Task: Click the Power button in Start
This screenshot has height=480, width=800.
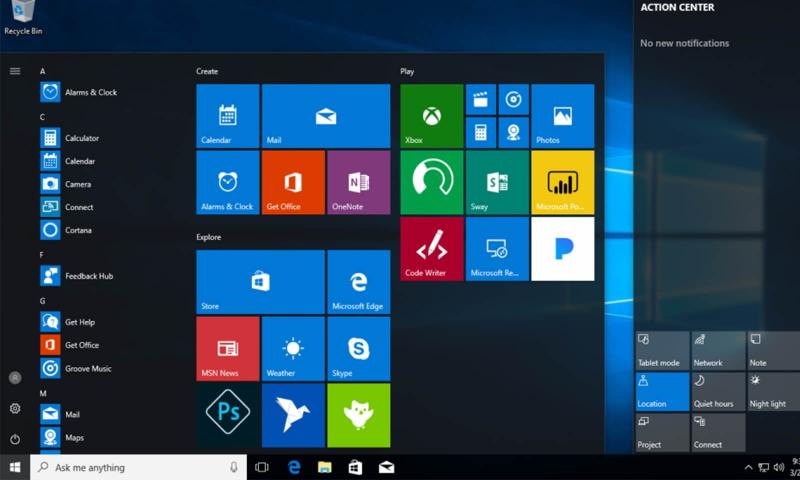Action: [x=15, y=439]
